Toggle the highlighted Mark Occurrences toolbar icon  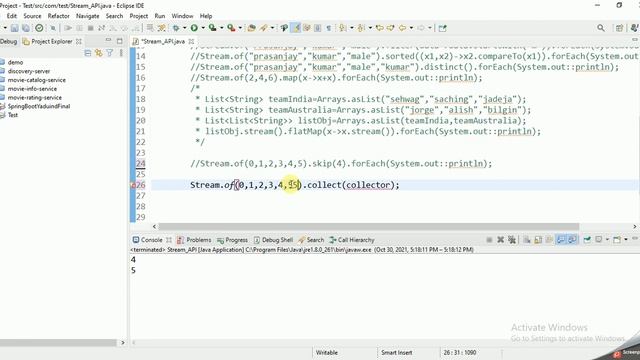pos(296,28)
